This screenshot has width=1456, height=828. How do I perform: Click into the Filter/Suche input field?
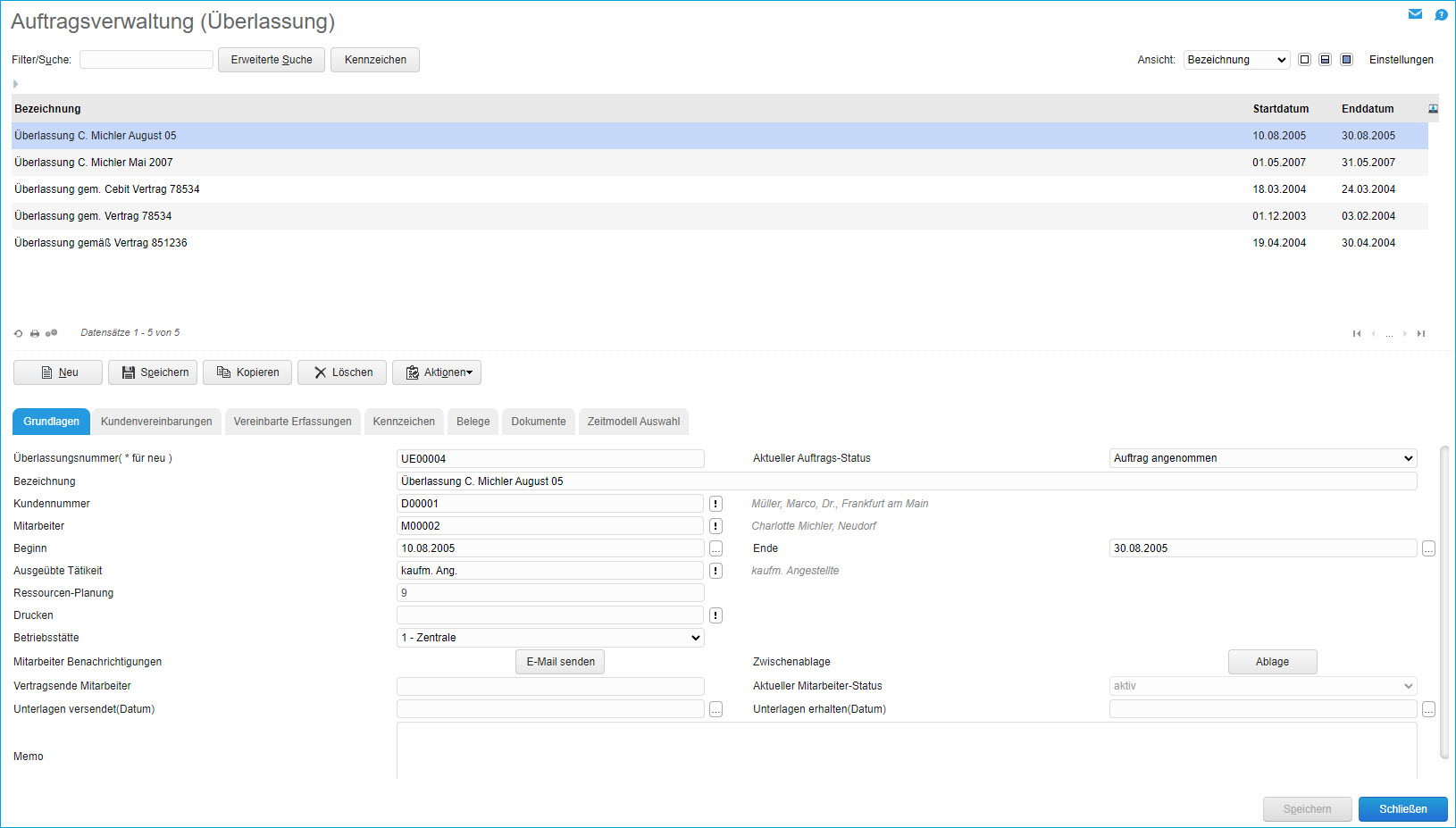coord(146,60)
